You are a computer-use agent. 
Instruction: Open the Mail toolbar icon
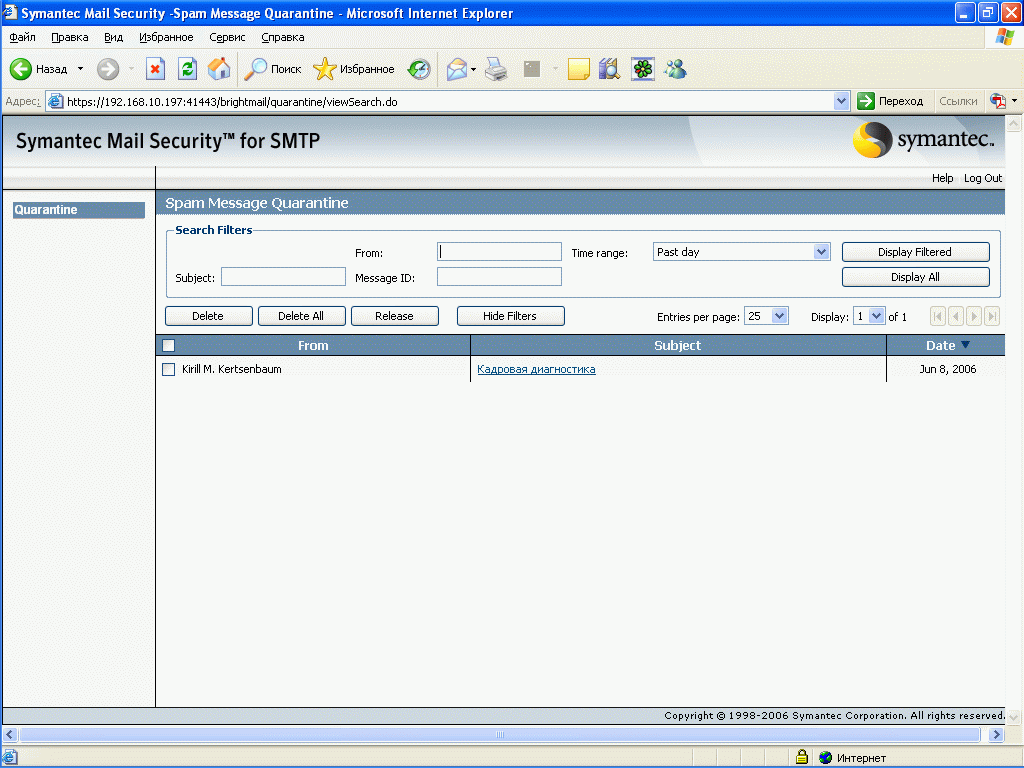click(457, 69)
